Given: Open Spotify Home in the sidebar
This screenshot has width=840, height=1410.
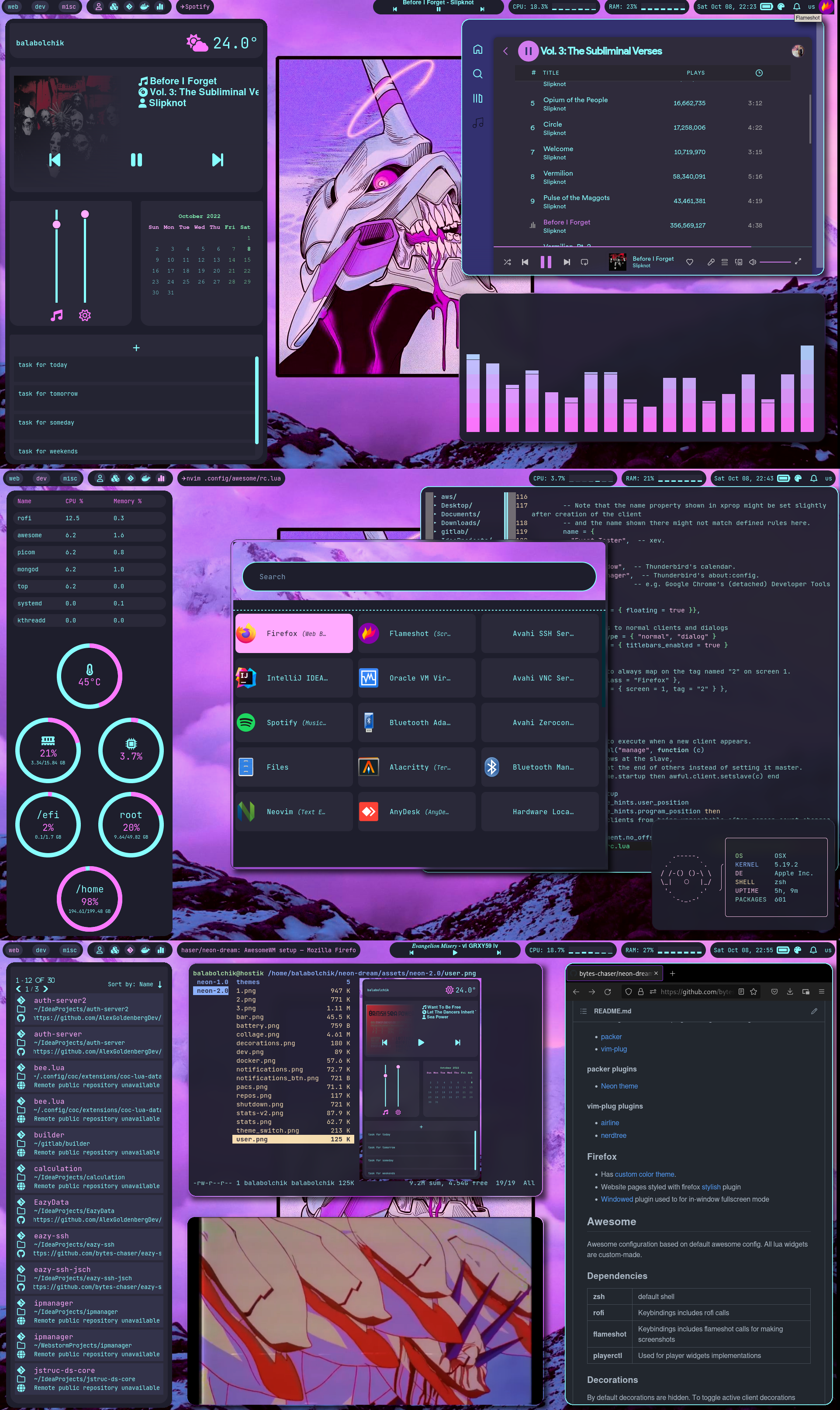Looking at the screenshot, I should pos(478,49).
